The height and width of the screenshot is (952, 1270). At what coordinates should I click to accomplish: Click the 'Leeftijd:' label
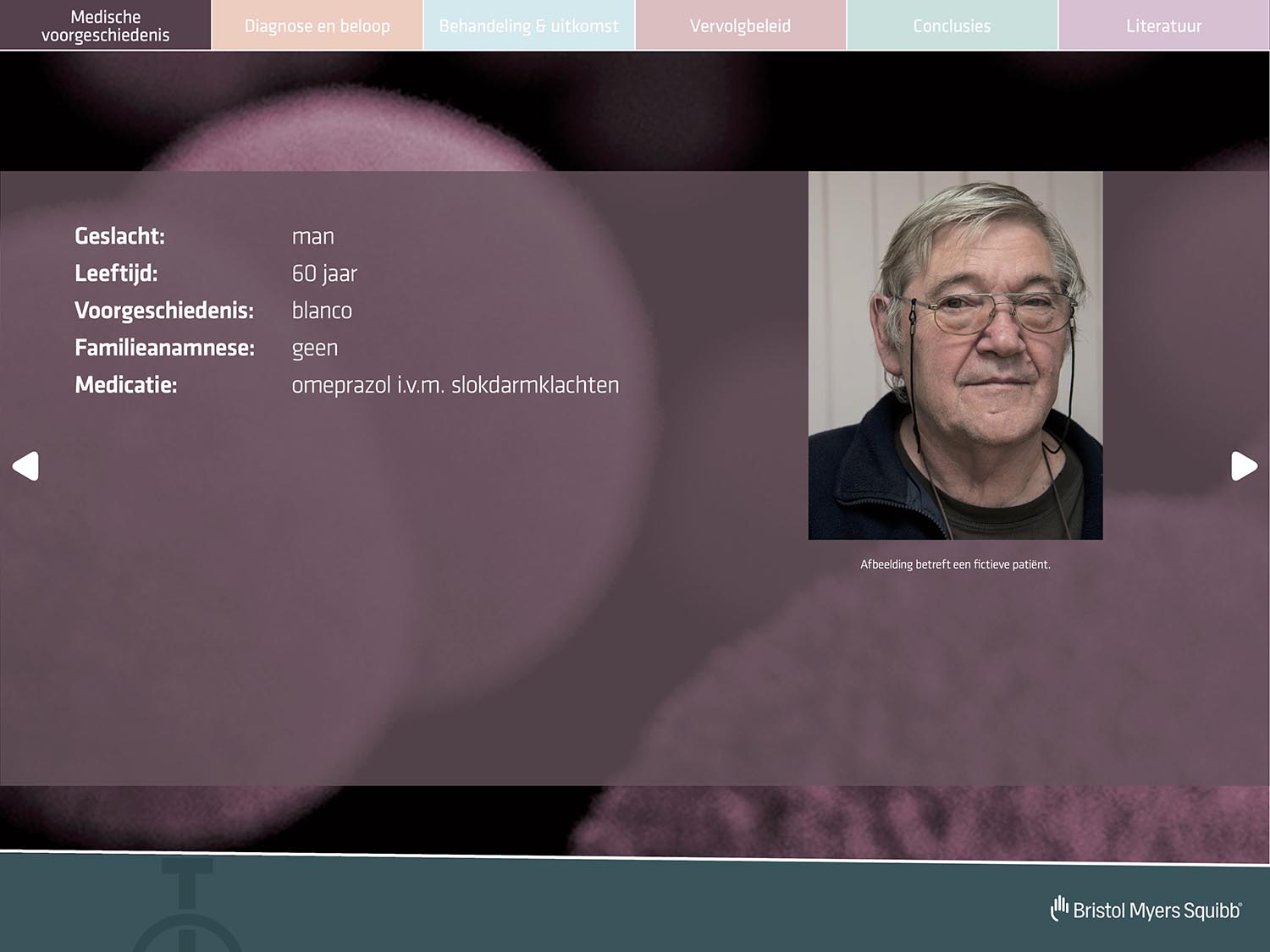point(116,273)
